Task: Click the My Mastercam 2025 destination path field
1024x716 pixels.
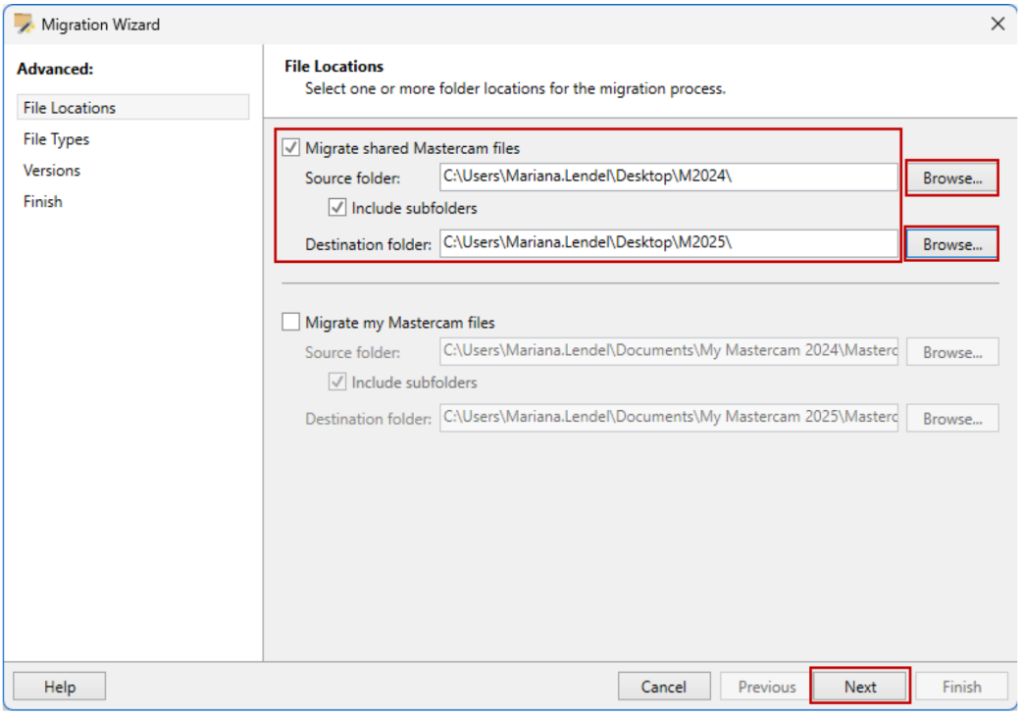Action: pos(669,418)
